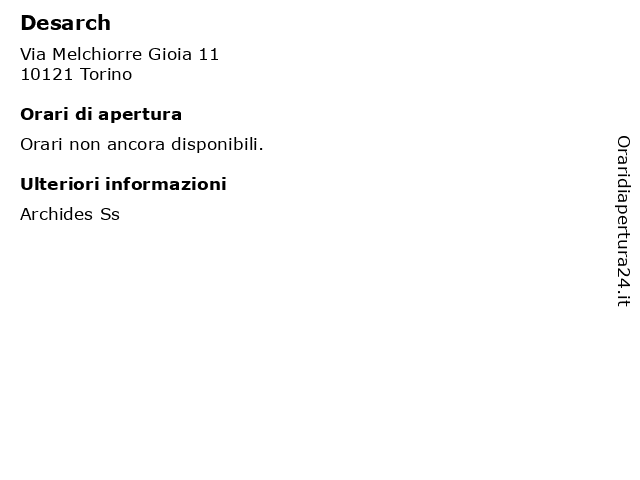
Task: Click the word Ulteriori
Action: tap(60, 184)
